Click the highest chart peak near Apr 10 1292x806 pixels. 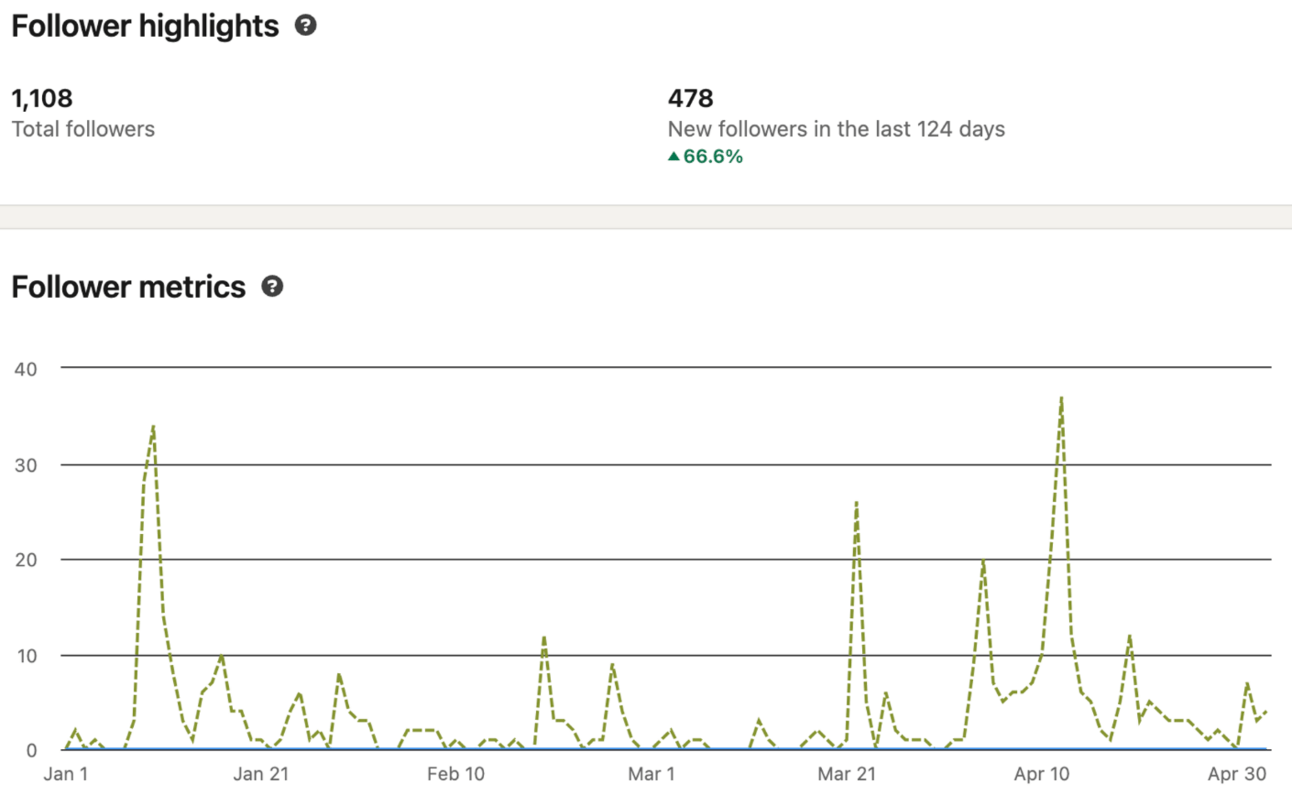[1061, 397]
